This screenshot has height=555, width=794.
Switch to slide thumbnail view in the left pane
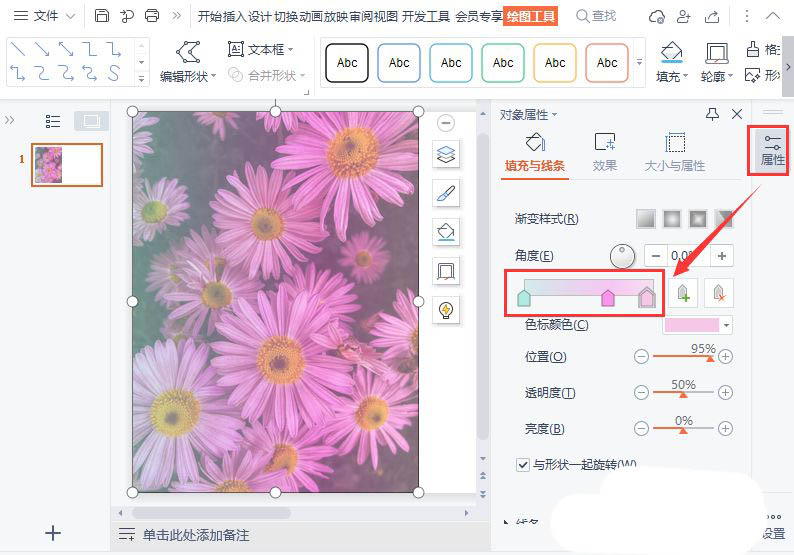coord(90,121)
